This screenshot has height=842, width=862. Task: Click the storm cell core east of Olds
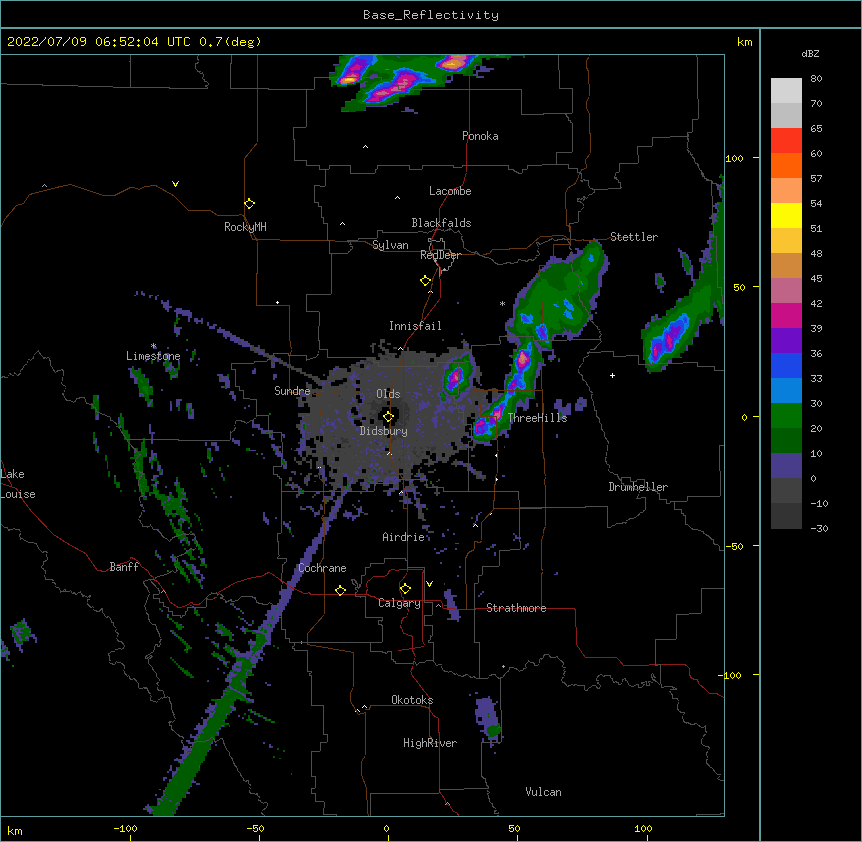pos(455,377)
